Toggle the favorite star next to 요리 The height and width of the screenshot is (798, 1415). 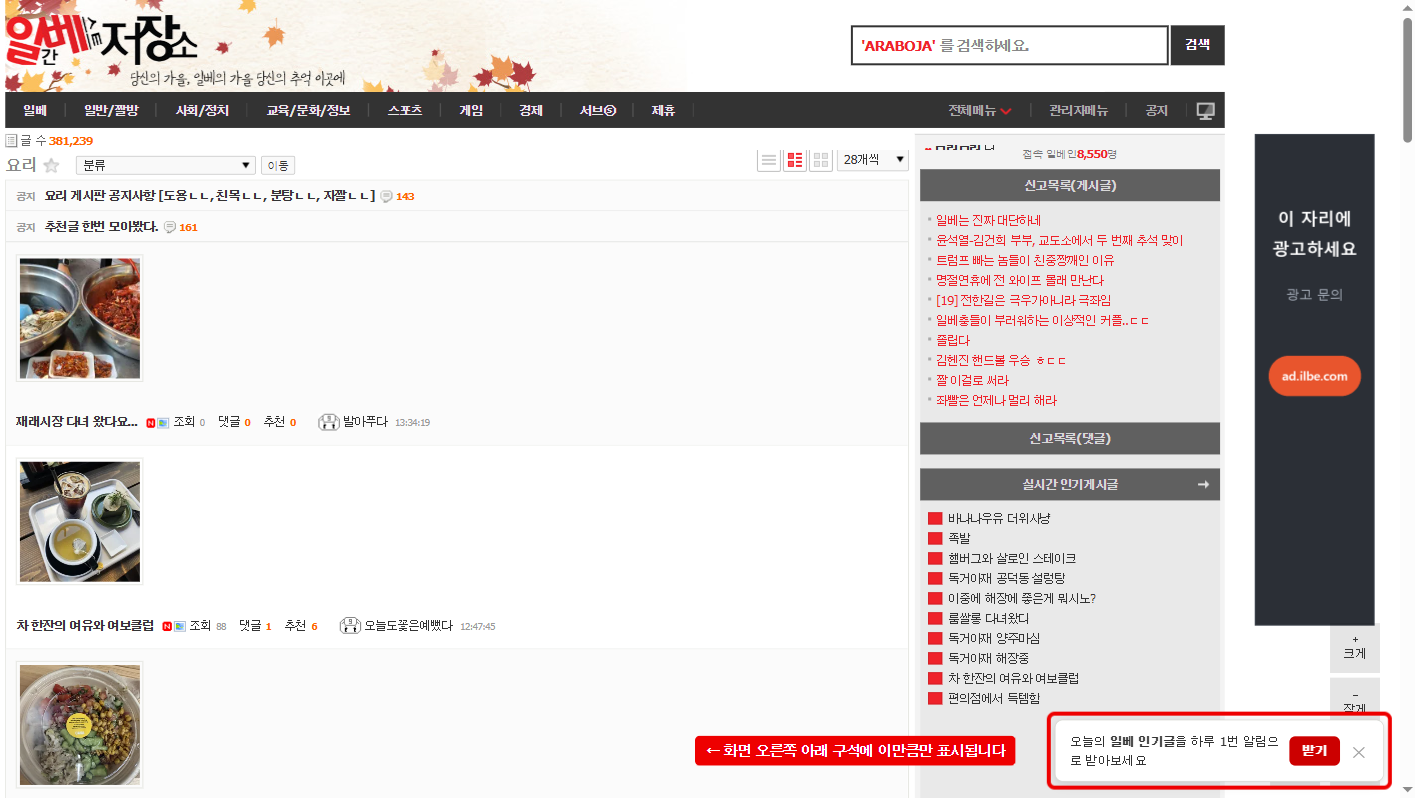click(x=51, y=165)
